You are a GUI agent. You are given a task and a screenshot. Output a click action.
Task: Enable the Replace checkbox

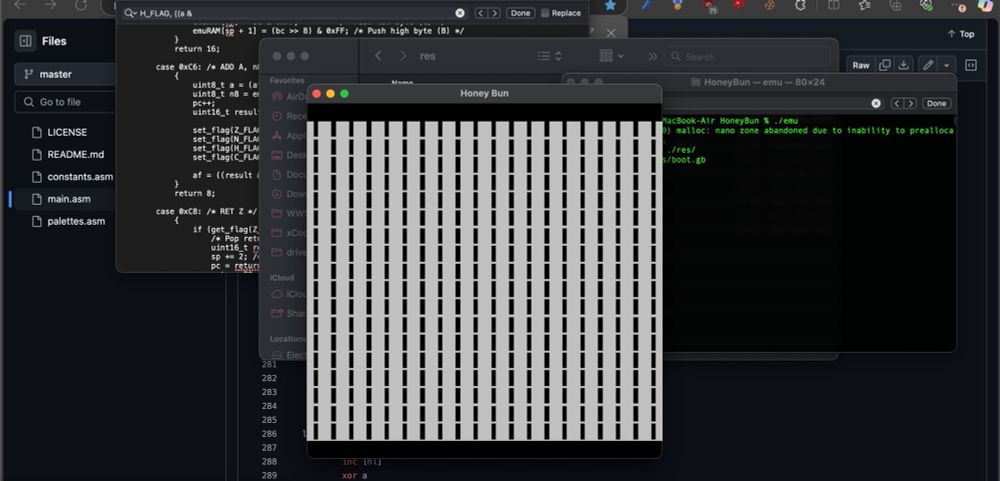[545, 13]
